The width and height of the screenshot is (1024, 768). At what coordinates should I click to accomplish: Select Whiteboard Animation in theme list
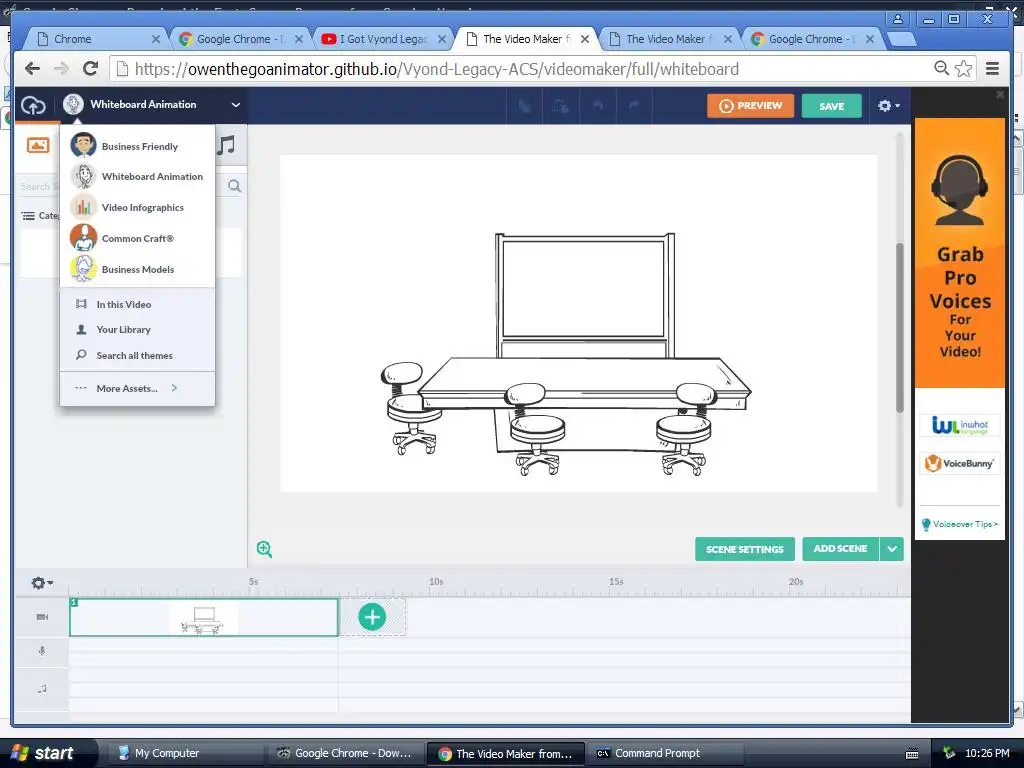(137, 176)
